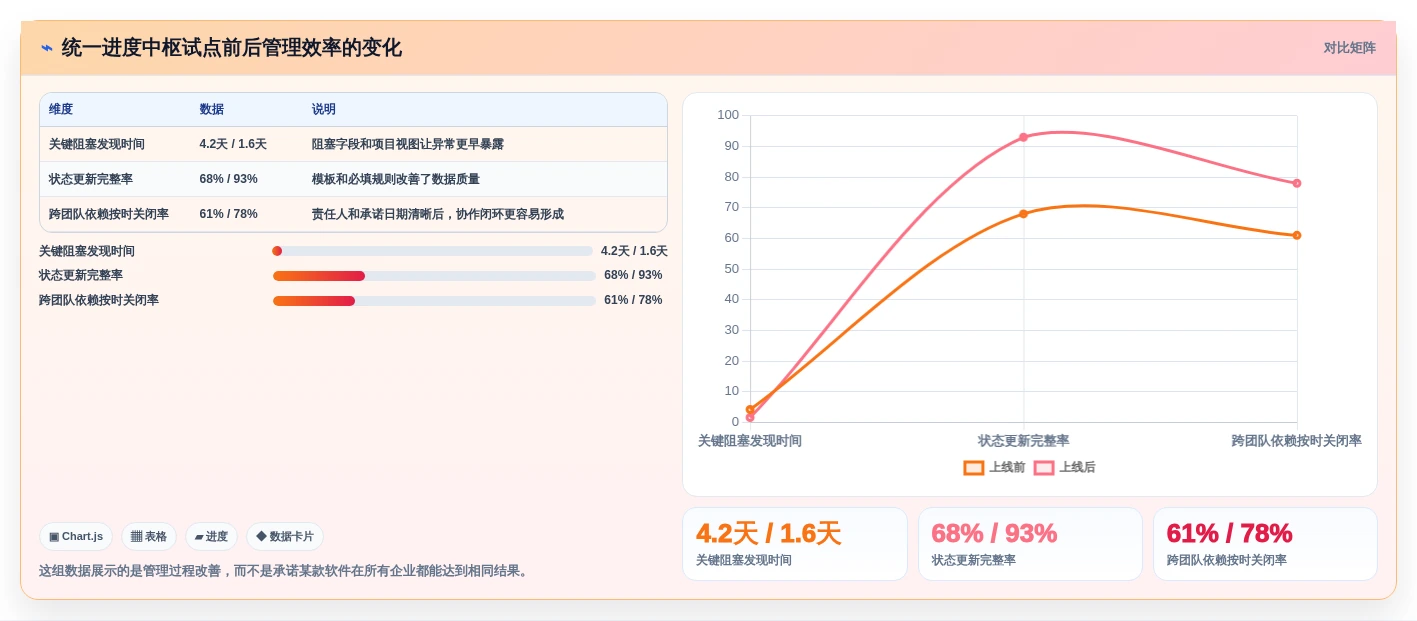Viewport: 1417px width, 621px height.
Task: Click the title 统一进度中枢试点前后管理效率的变化
Action: tap(231, 48)
